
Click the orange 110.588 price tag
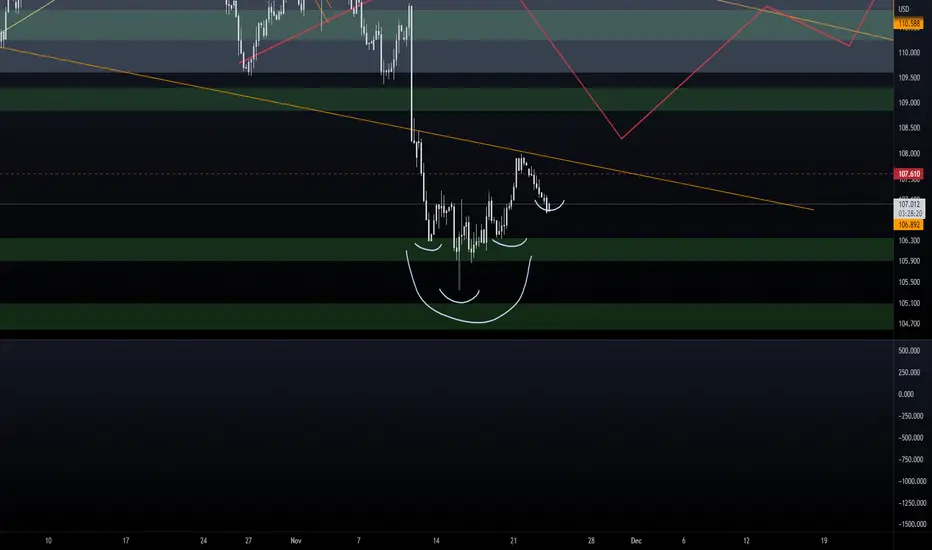pos(909,24)
